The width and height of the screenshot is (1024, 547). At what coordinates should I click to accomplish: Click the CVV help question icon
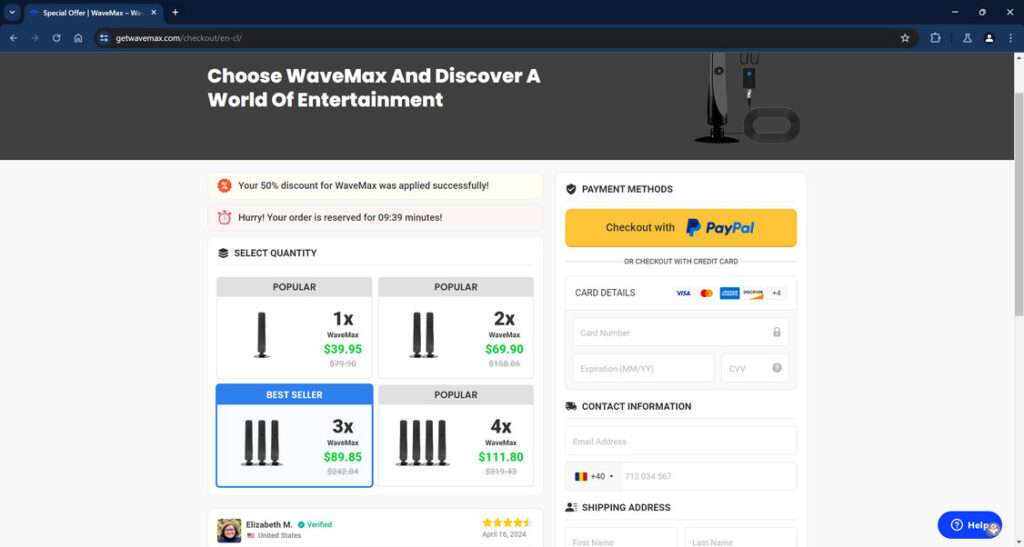pyautogui.click(x=776, y=367)
